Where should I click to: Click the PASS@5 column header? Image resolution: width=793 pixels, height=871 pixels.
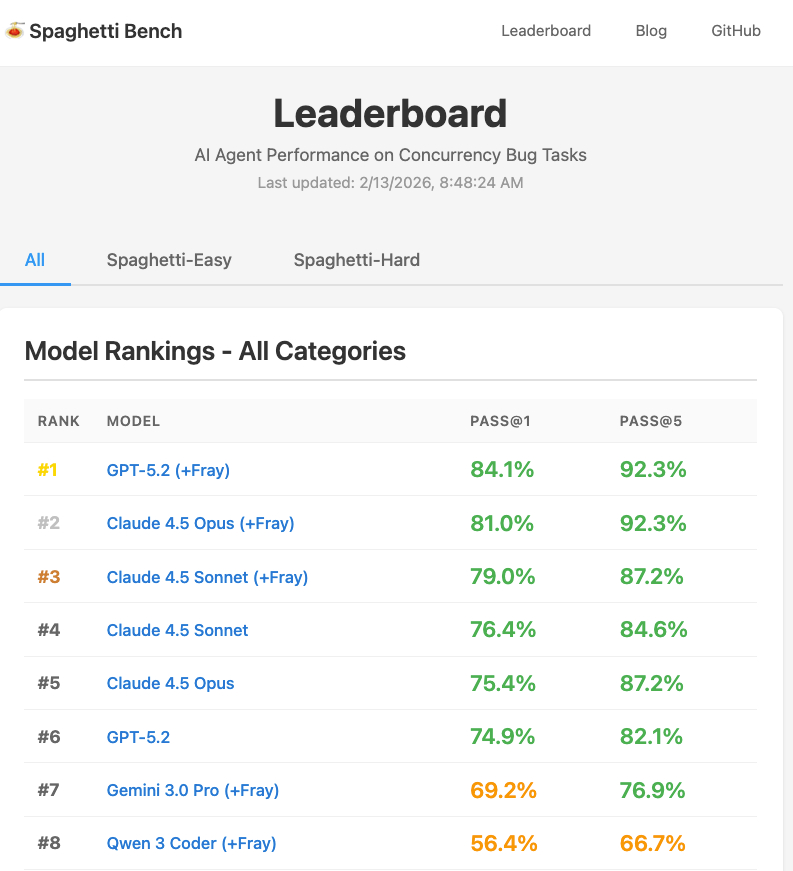[x=651, y=421]
